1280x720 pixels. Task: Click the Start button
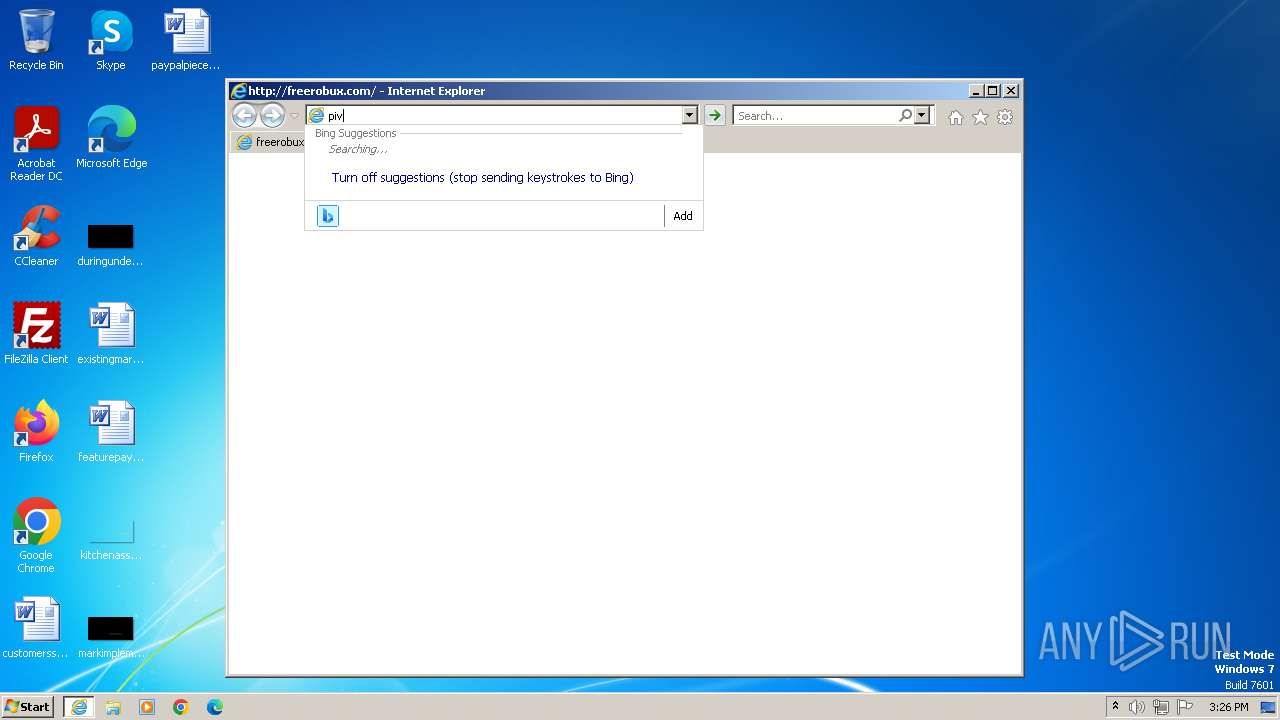[28, 707]
